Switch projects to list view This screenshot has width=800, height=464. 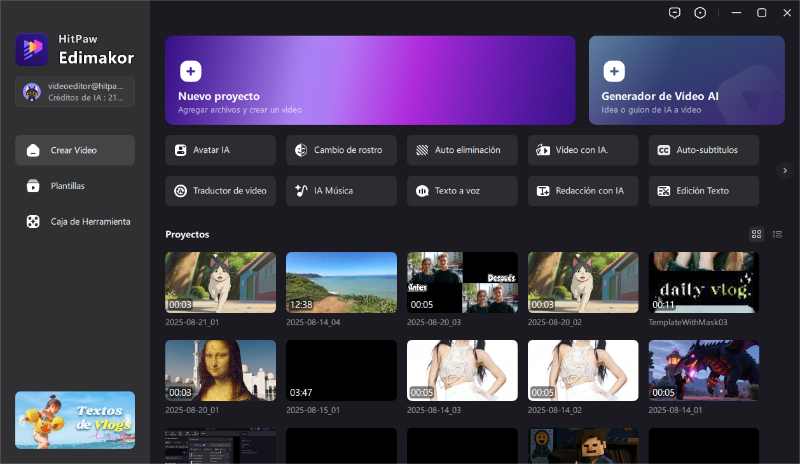[778, 234]
